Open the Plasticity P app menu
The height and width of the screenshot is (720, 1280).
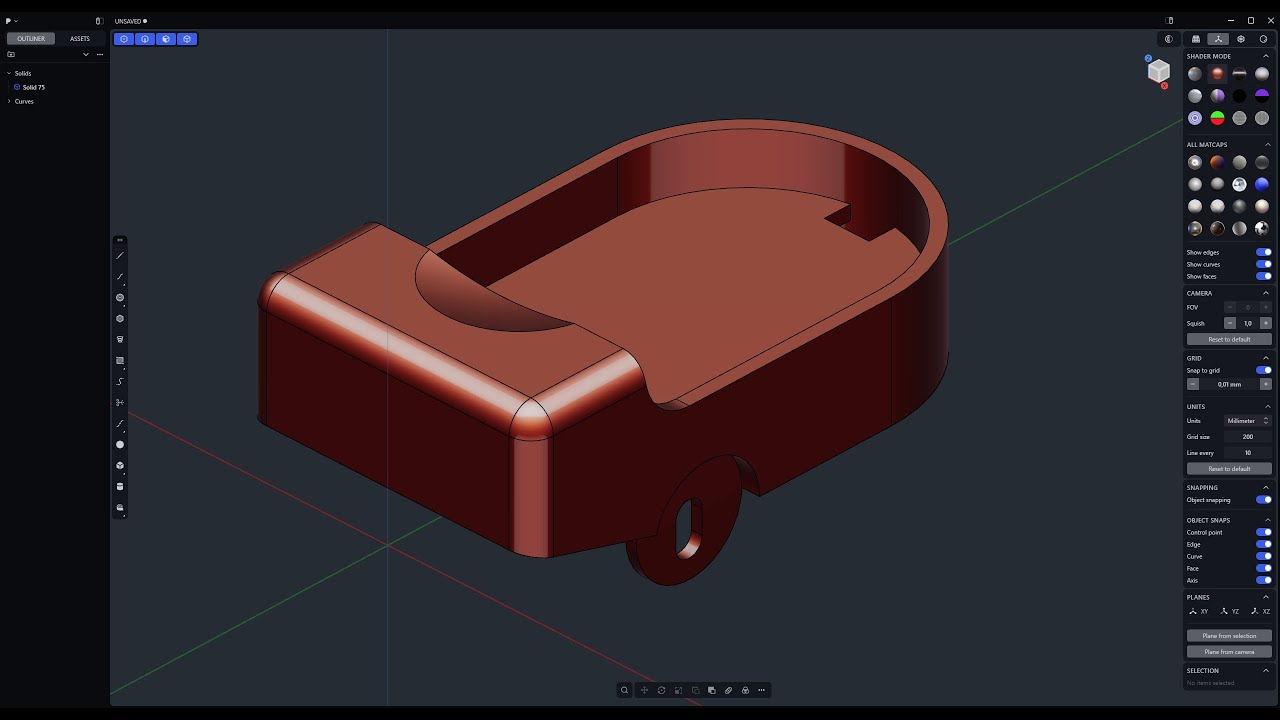click(x=11, y=20)
